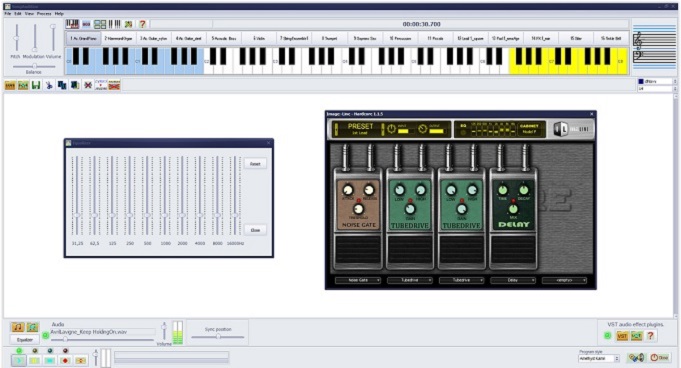The height and width of the screenshot is (368, 681).
Task: Click the red record button in transport bar
Action: [65, 360]
